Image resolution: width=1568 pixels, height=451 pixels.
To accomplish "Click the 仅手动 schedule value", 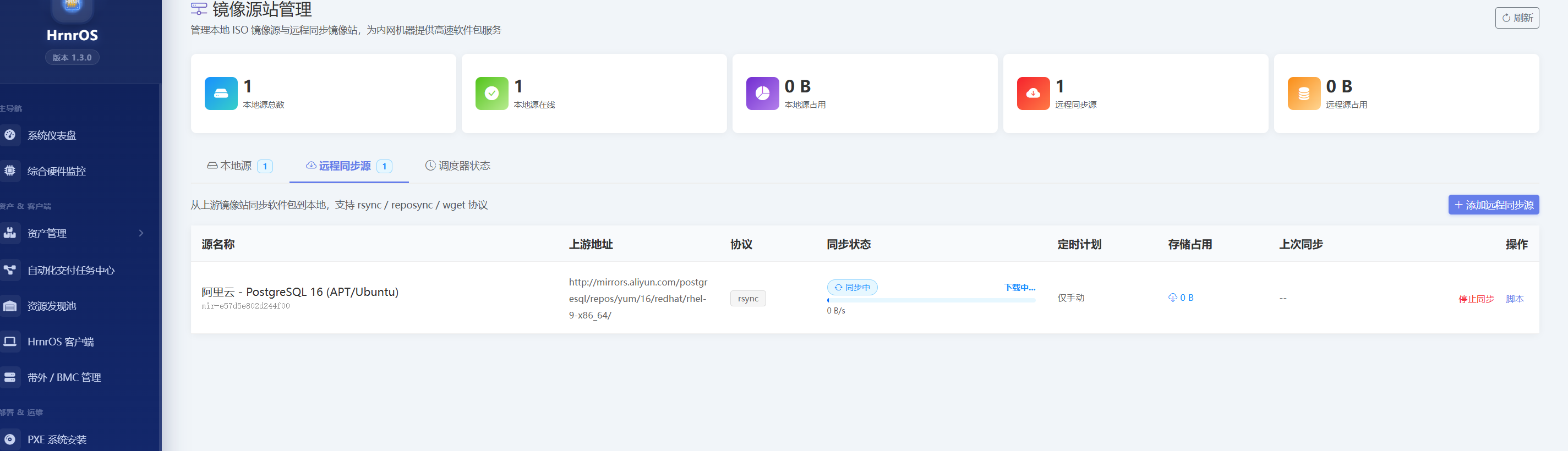I will pyautogui.click(x=1070, y=298).
